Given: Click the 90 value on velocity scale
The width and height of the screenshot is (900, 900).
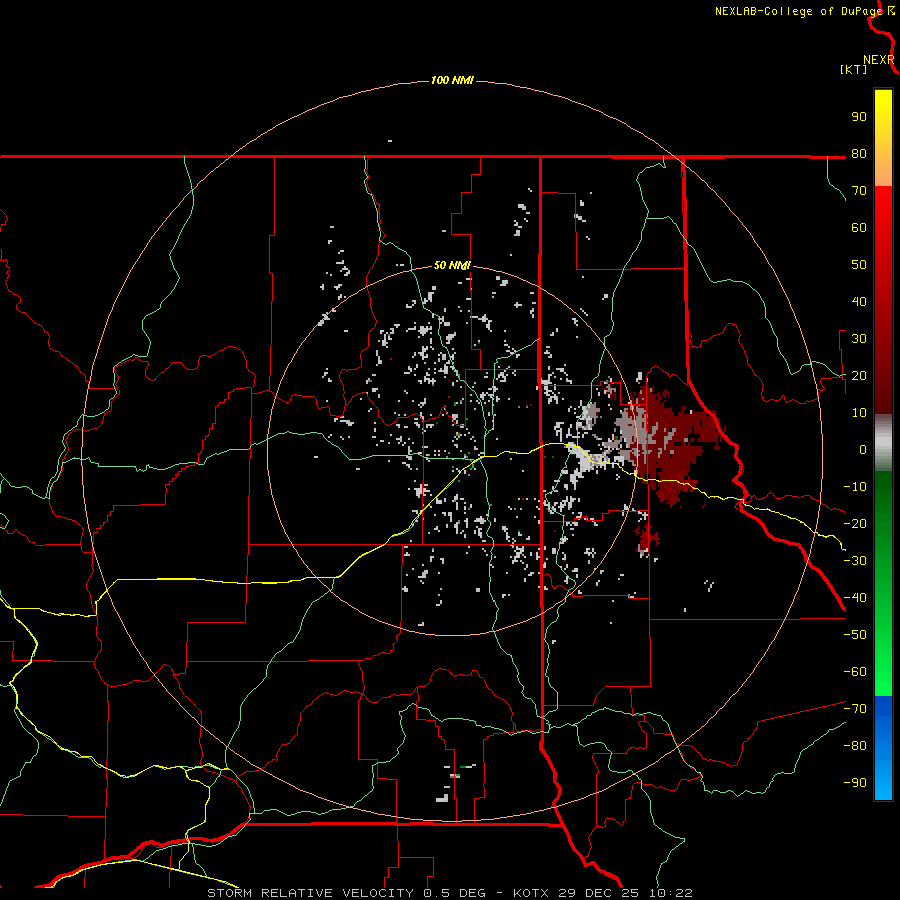Looking at the screenshot, I should pos(859,117).
